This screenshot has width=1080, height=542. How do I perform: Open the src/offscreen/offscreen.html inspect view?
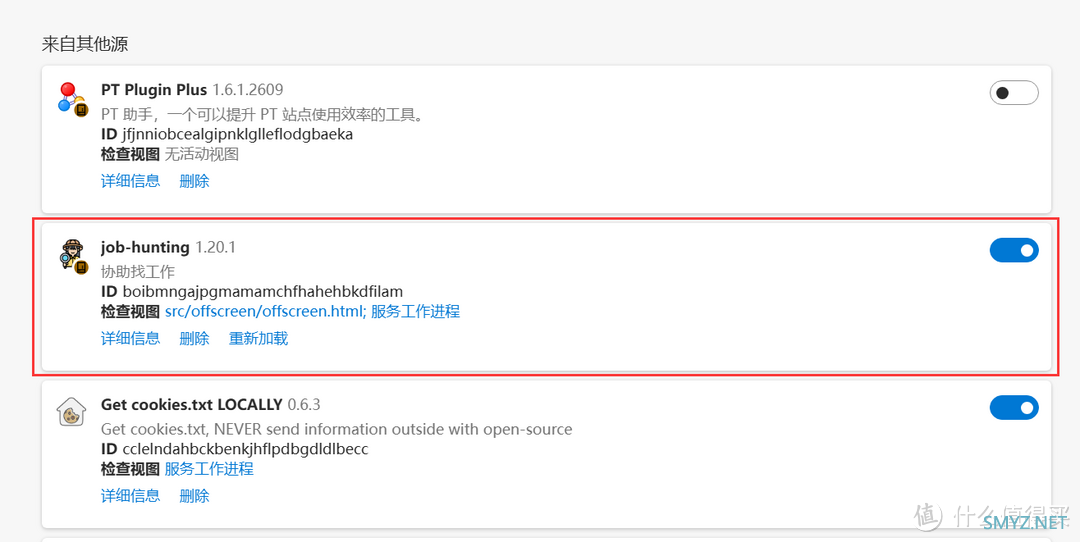pos(264,311)
